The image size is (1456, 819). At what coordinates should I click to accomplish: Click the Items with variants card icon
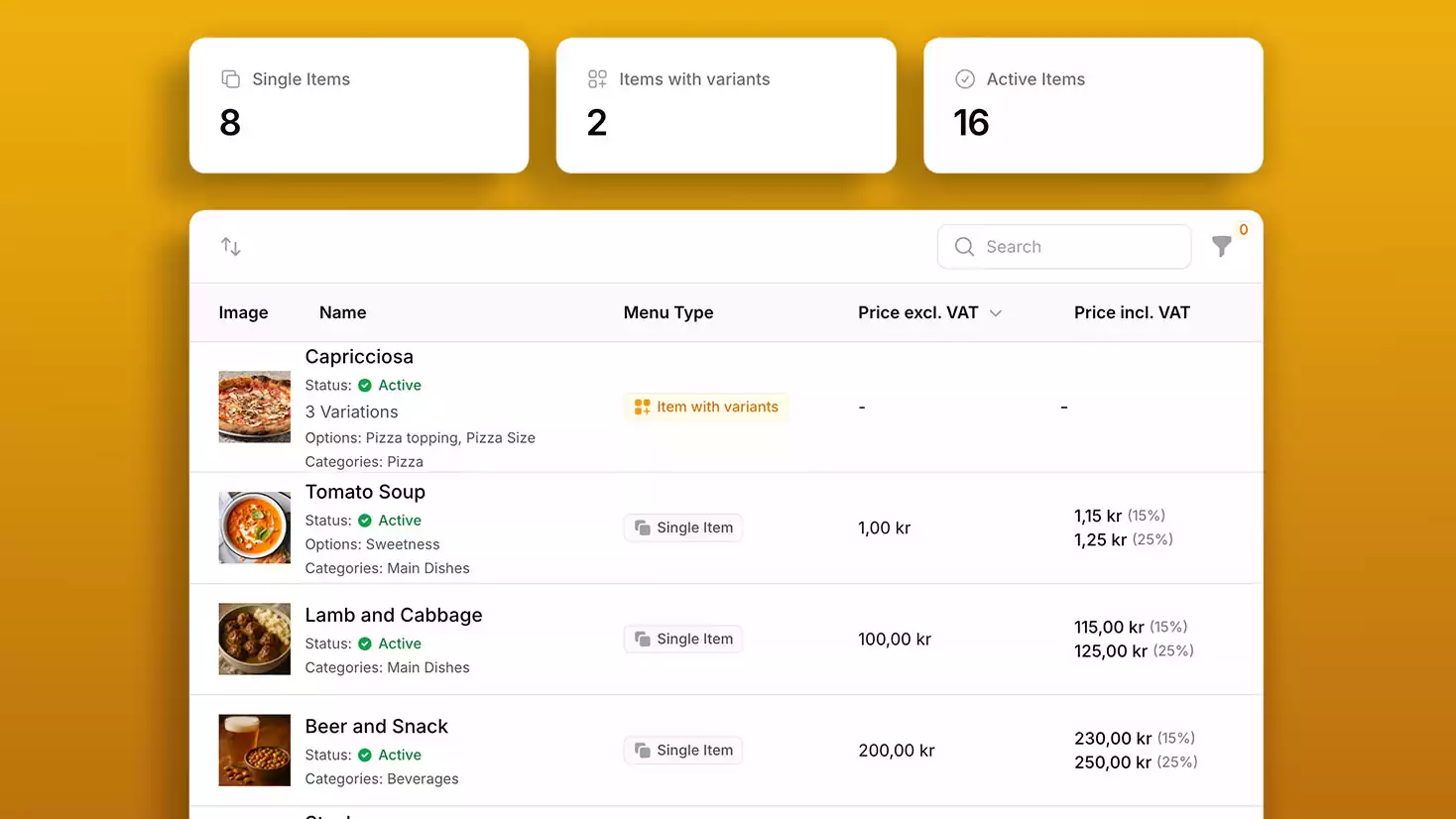click(597, 79)
